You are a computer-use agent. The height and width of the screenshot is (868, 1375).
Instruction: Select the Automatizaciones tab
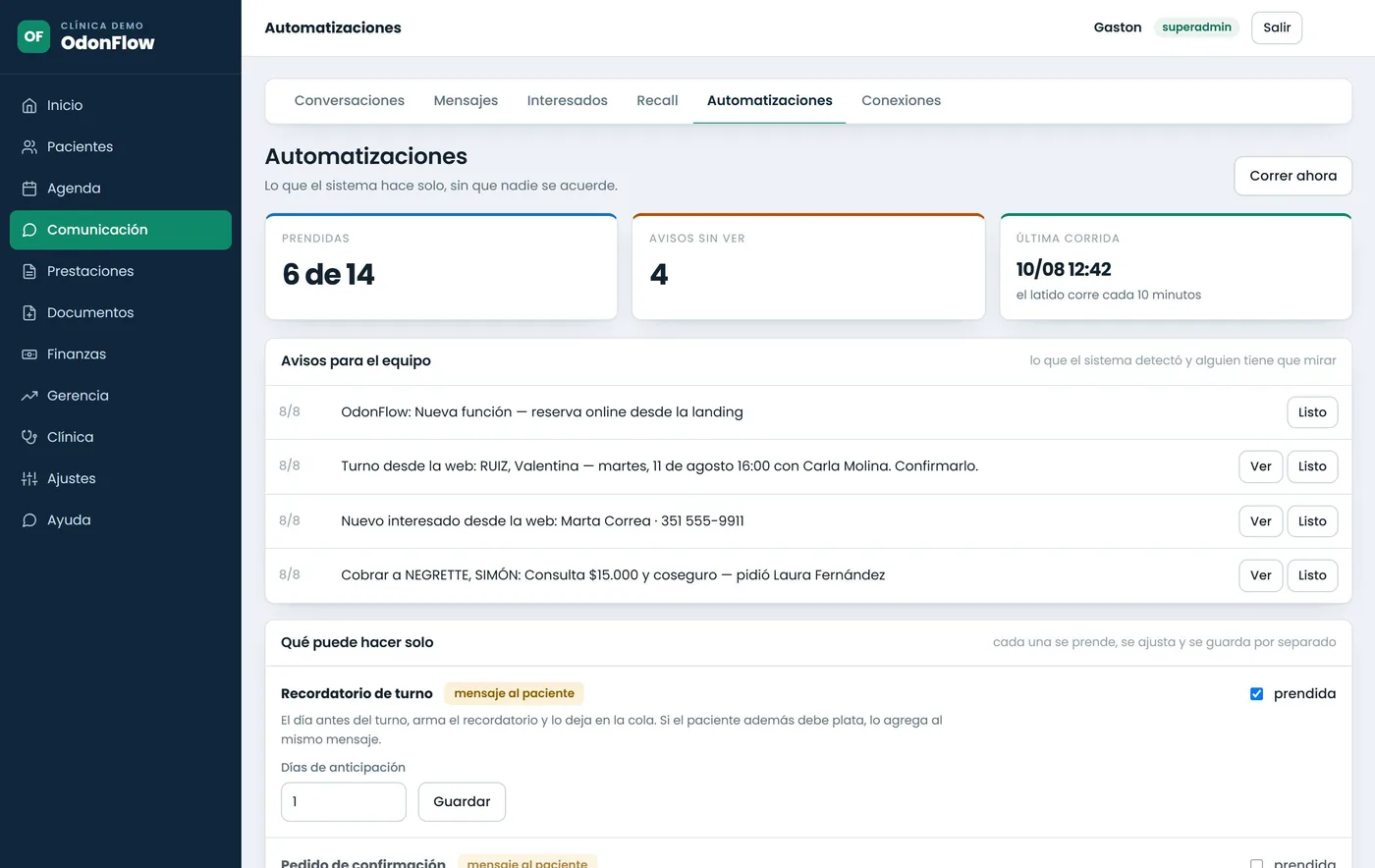click(769, 100)
